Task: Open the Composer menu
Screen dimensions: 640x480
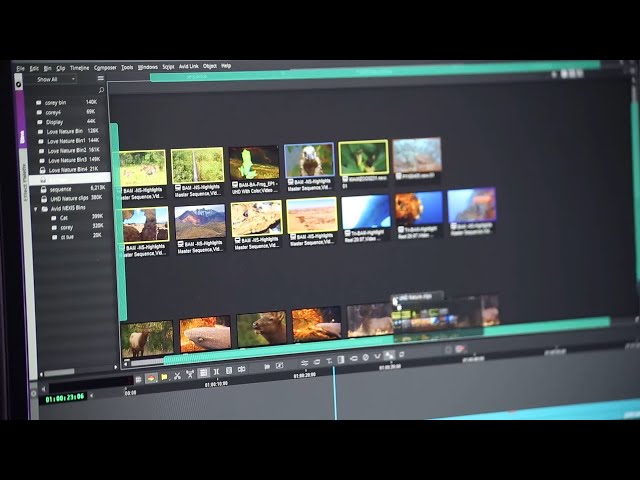Action: (x=105, y=68)
